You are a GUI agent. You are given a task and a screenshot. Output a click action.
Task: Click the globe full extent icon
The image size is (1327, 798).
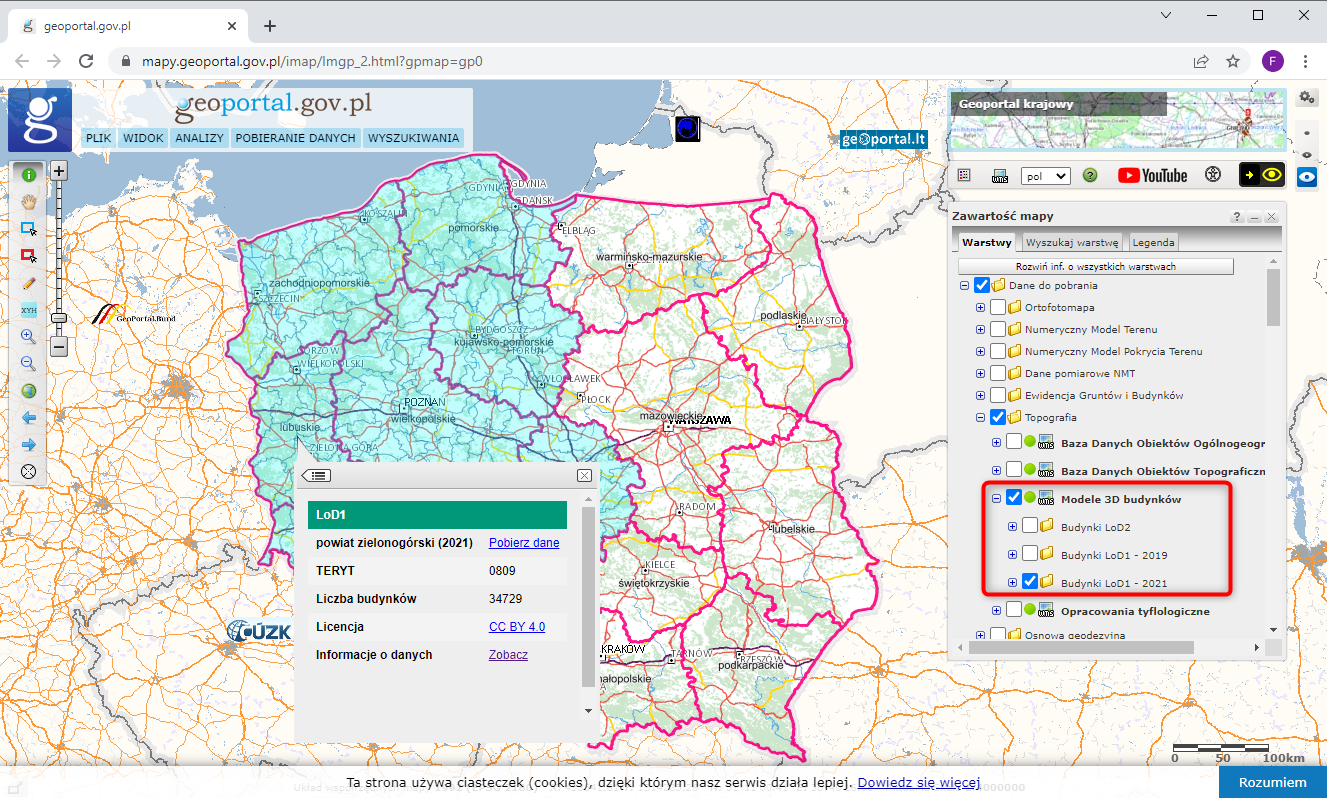[x=29, y=390]
